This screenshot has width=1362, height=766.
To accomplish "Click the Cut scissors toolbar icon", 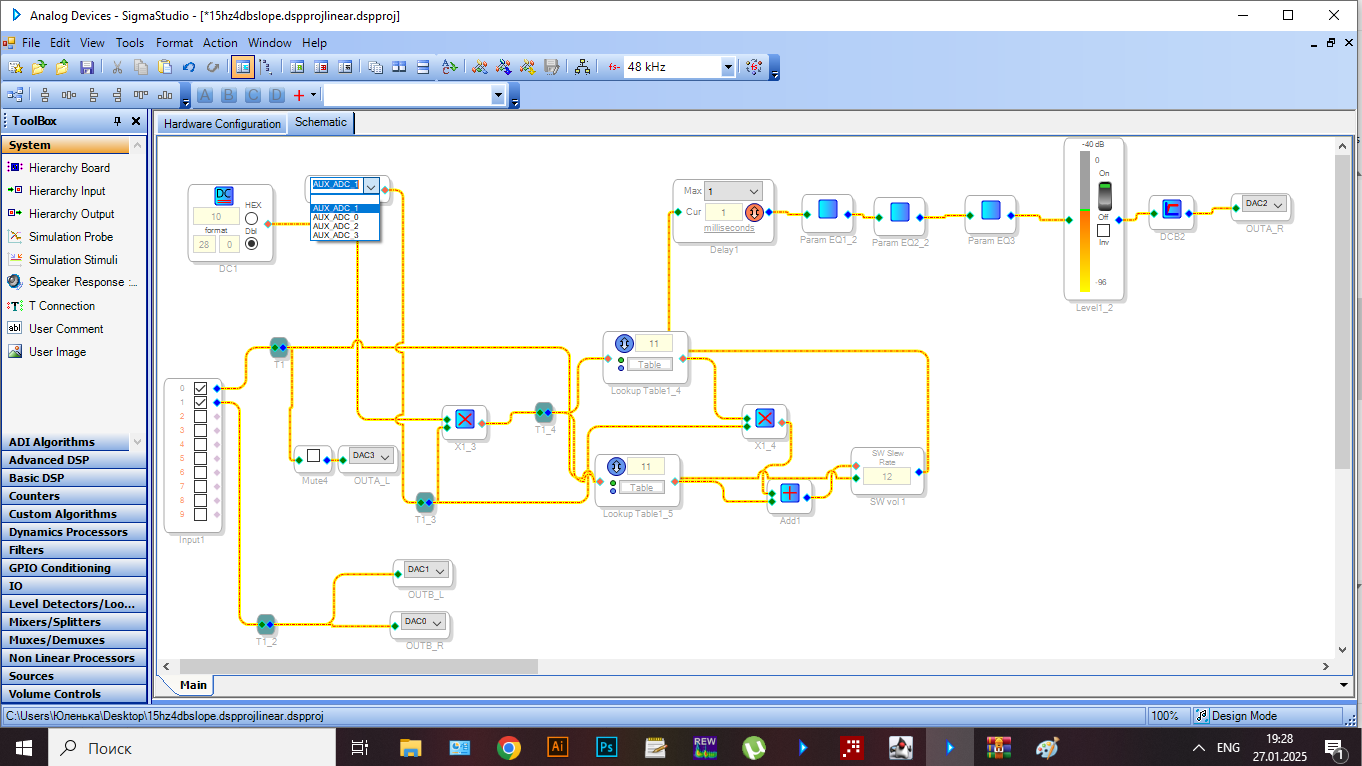I will (x=117, y=67).
